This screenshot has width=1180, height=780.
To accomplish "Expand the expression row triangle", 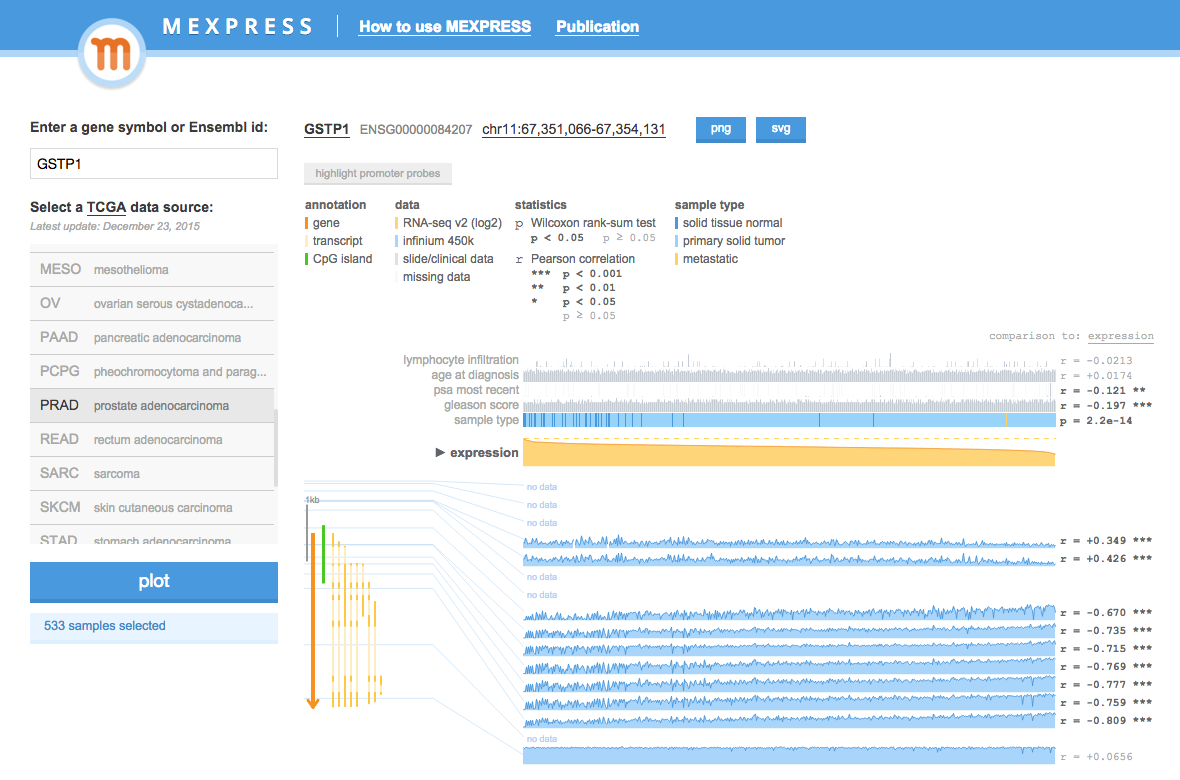I will tap(440, 453).
